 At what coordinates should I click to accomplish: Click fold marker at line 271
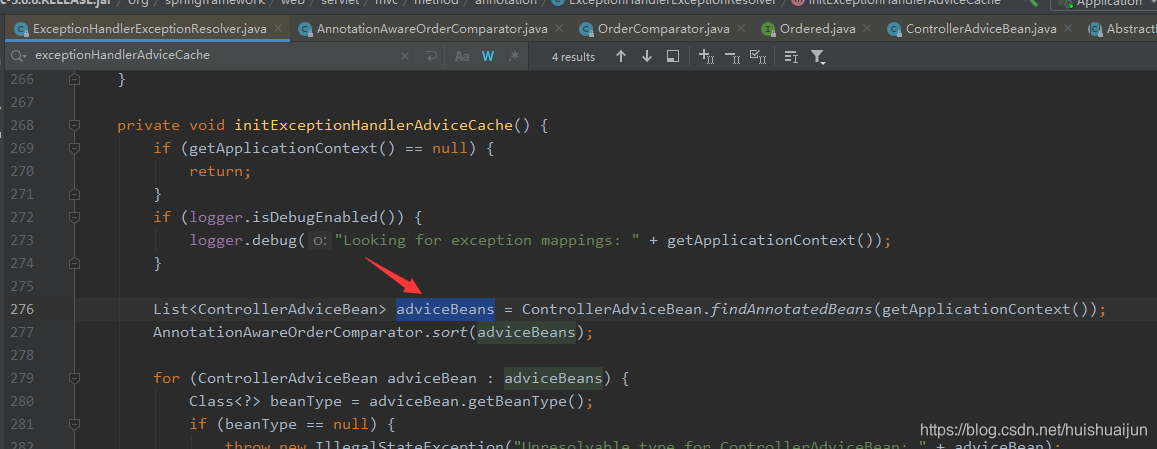click(74, 194)
